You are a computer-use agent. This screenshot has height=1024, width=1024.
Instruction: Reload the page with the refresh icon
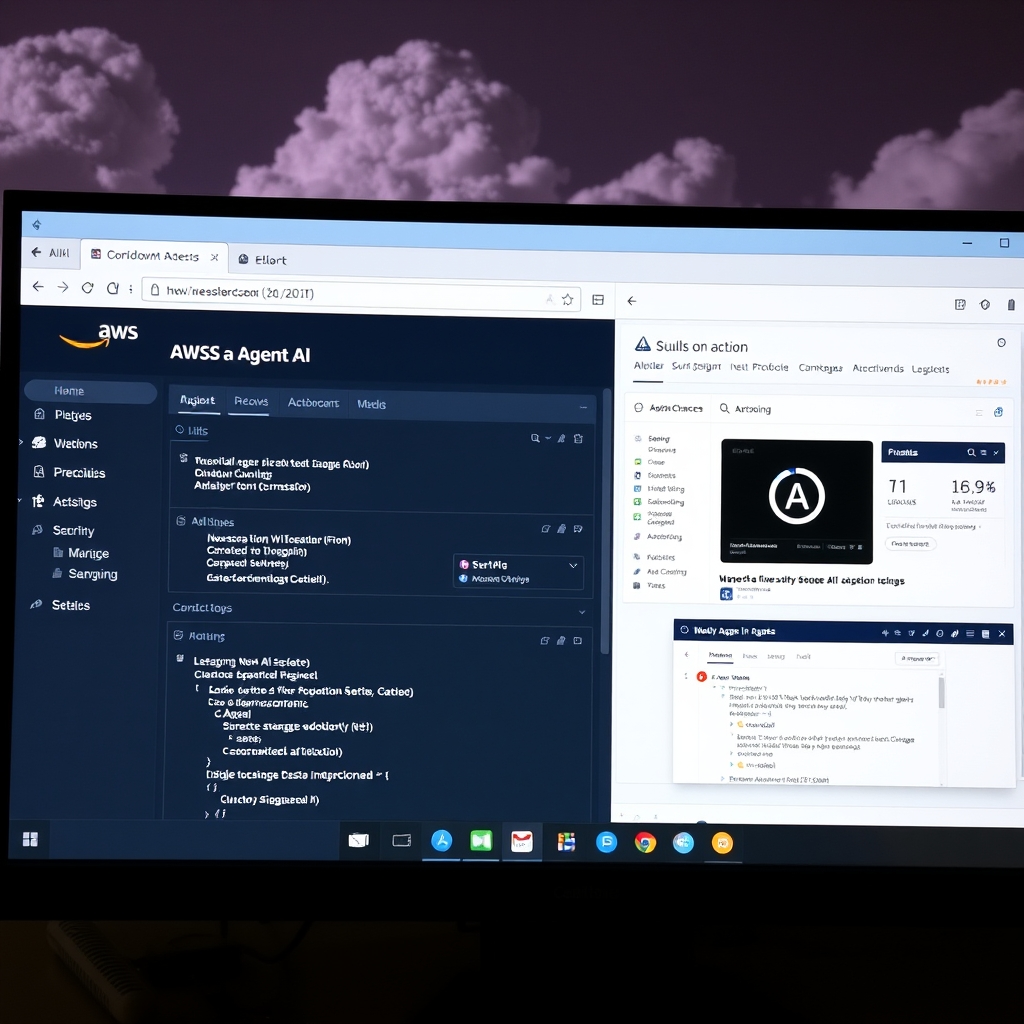coord(88,287)
